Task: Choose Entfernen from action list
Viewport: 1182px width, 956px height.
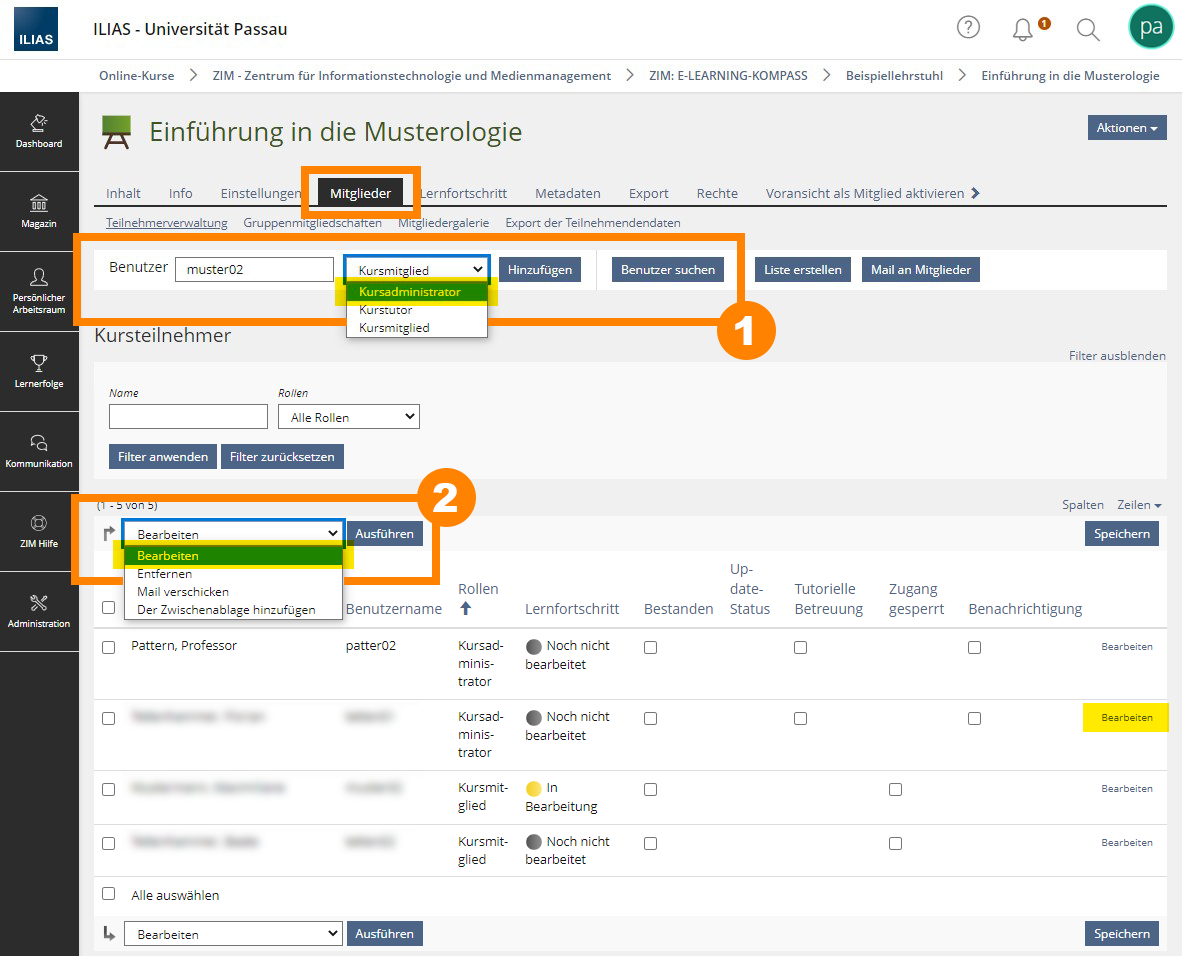Action: click(x=233, y=574)
